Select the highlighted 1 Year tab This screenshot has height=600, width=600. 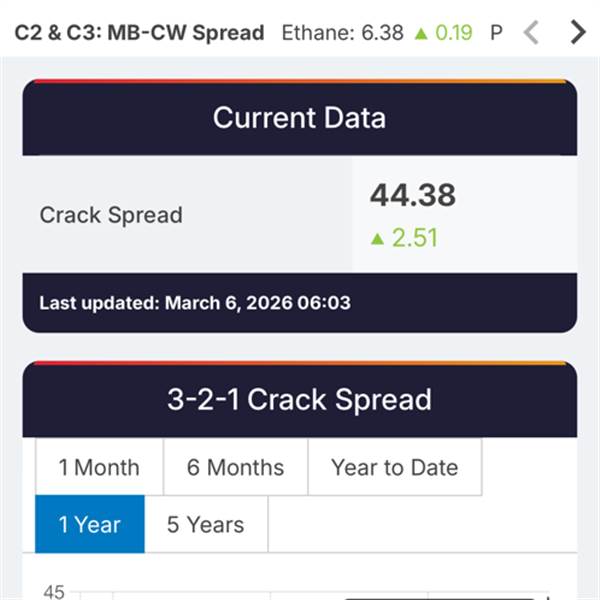point(90,524)
